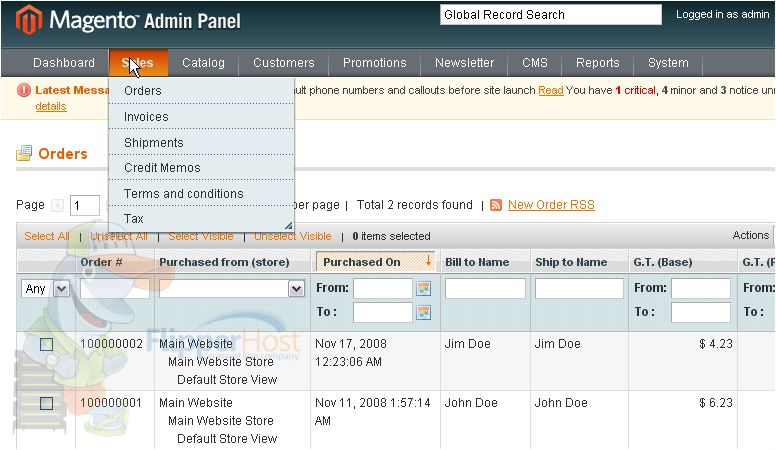Open the Purchased from store filter dropdown

232,289
